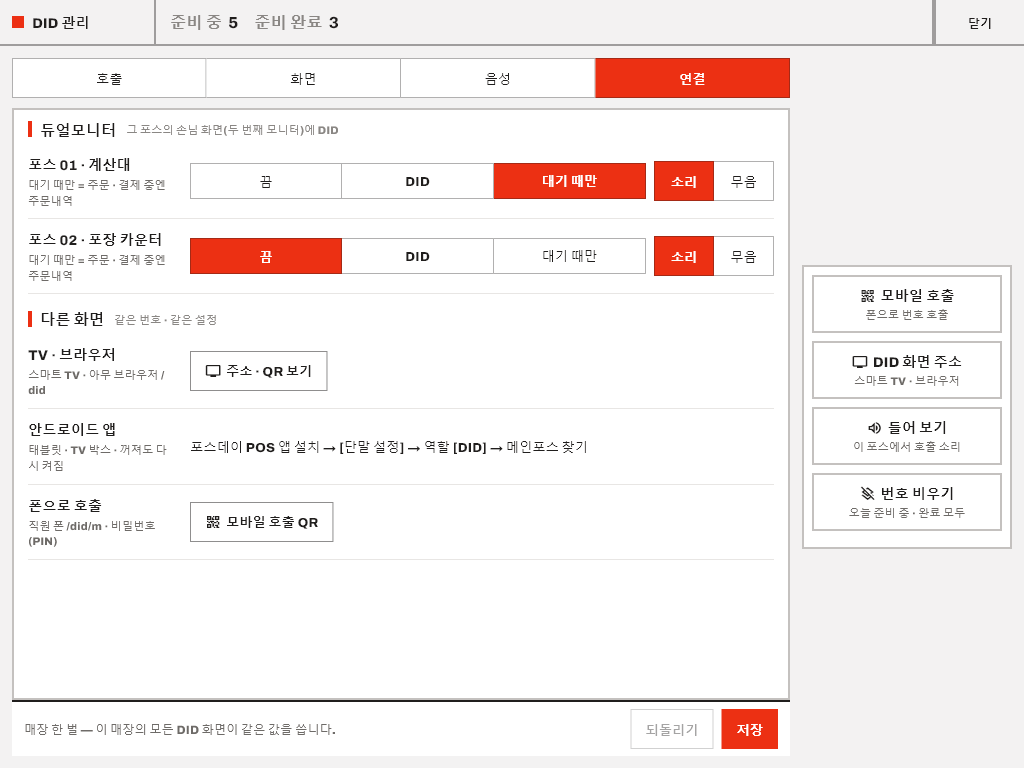The width and height of the screenshot is (1024, 768).
Task: Switch to the 화면 tab
Action: [303, 78]
